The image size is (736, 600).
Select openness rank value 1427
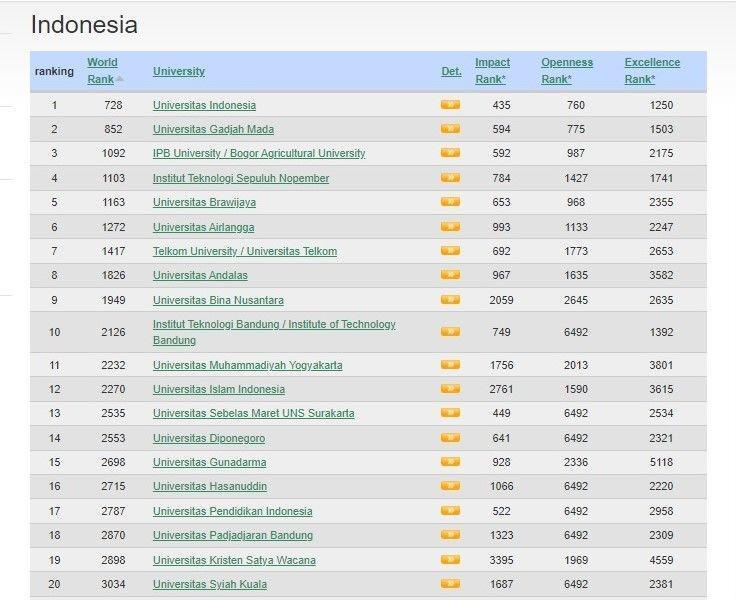(x=575, y=178)
